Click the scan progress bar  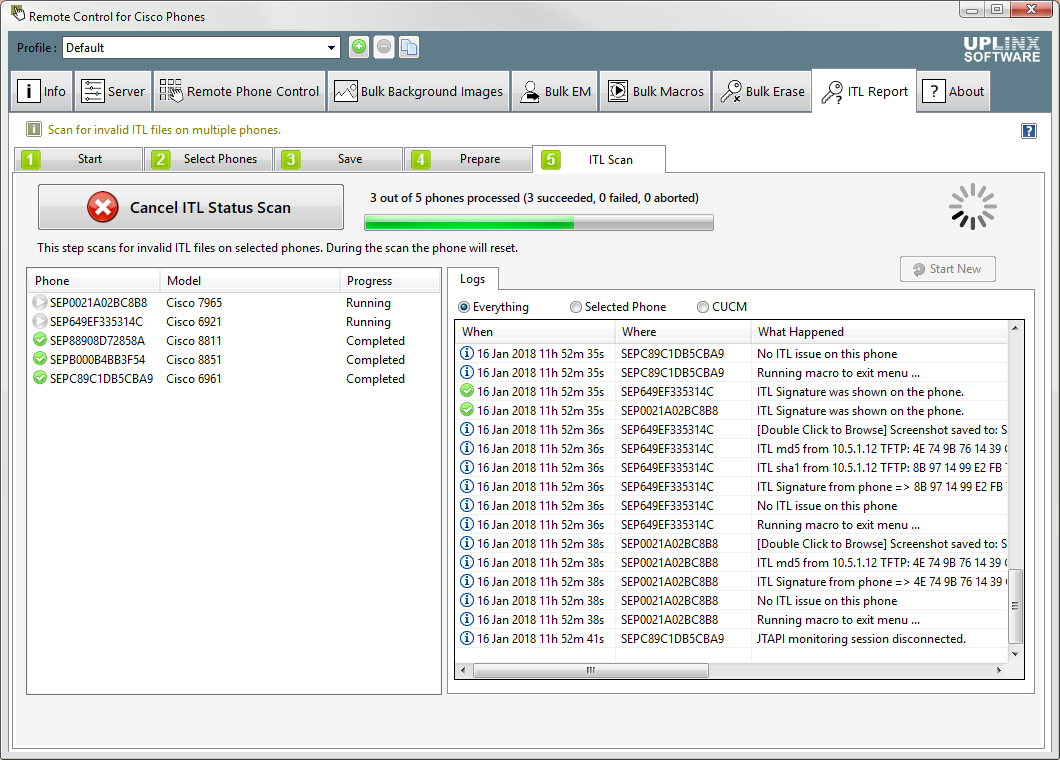[539, 222]
